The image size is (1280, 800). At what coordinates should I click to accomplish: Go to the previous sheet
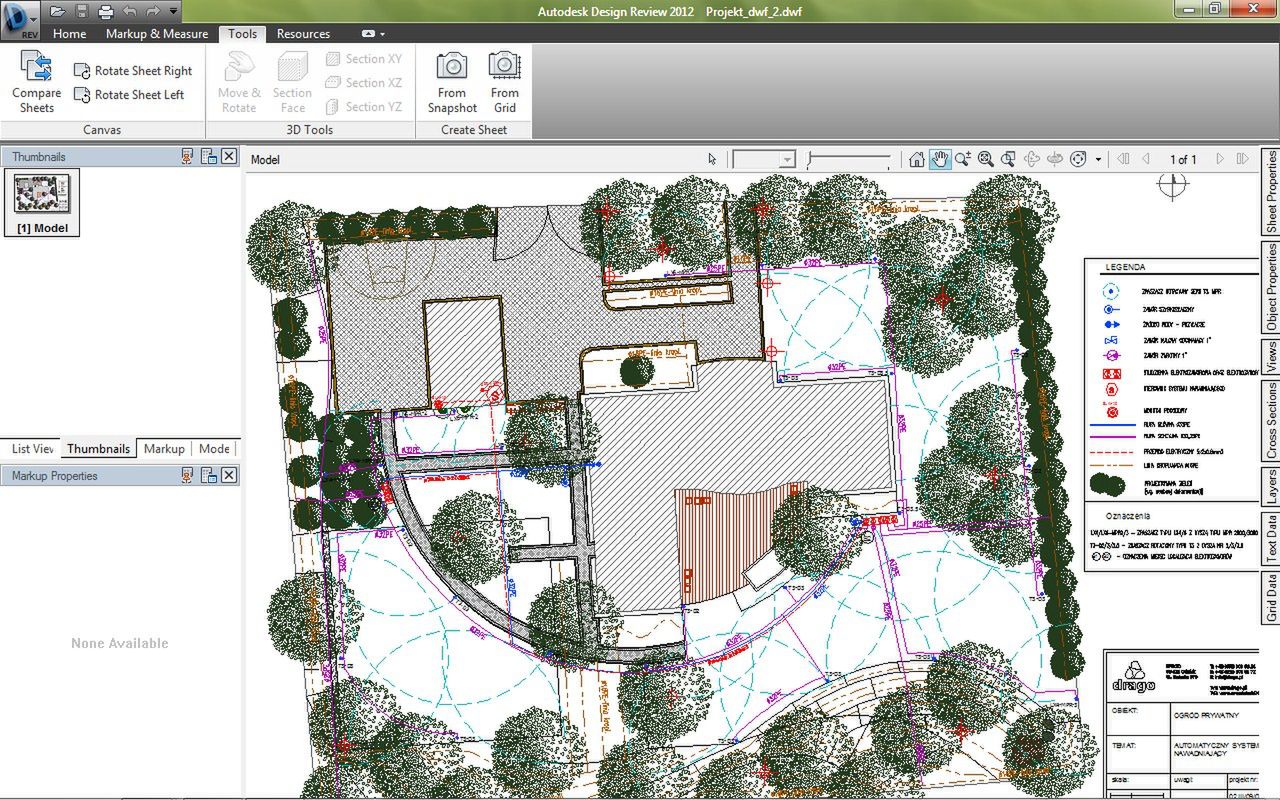pos(1146,159)
